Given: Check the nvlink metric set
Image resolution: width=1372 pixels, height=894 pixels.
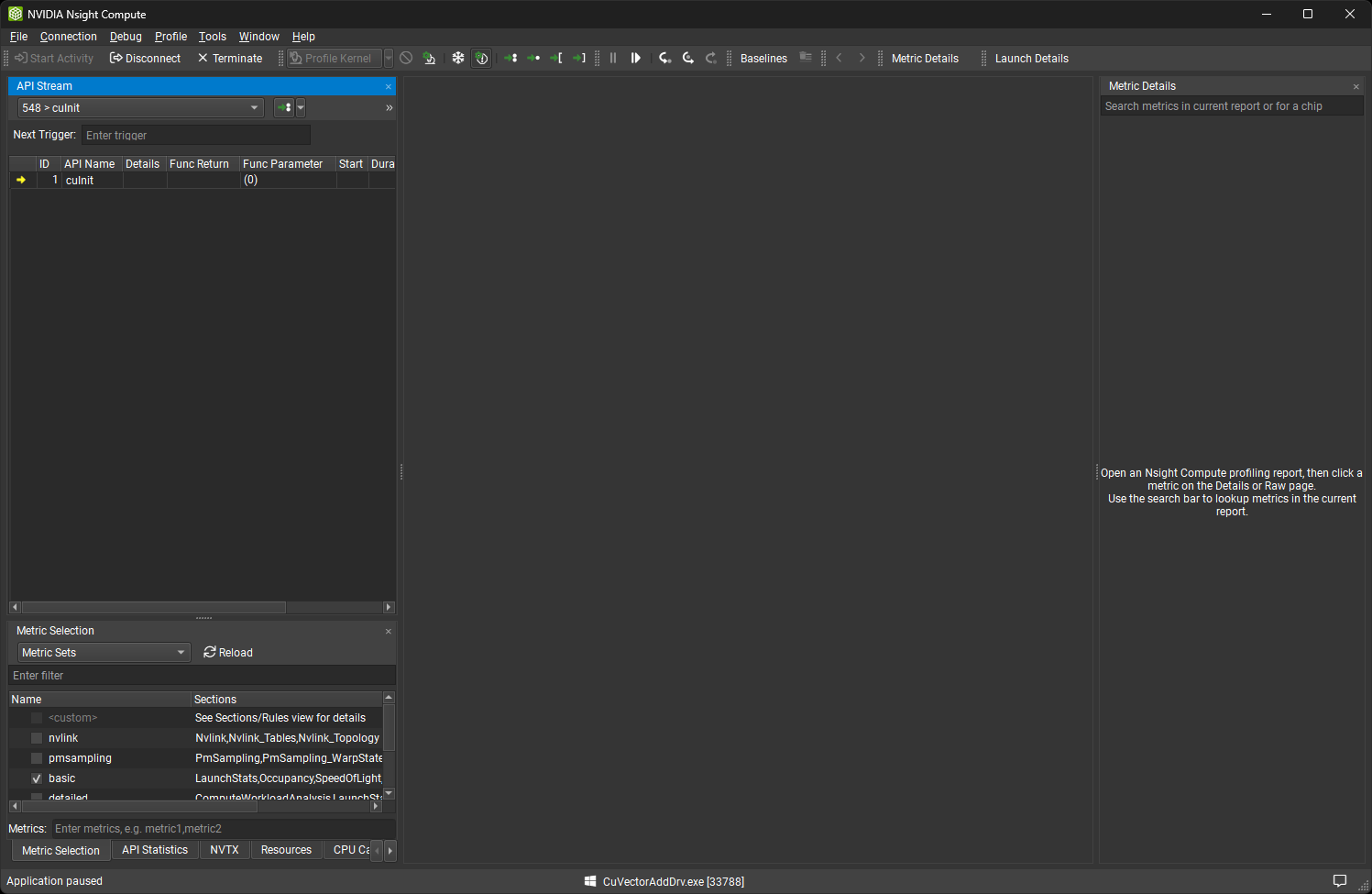Looking at the screenshot, I should tap(36, 737).
